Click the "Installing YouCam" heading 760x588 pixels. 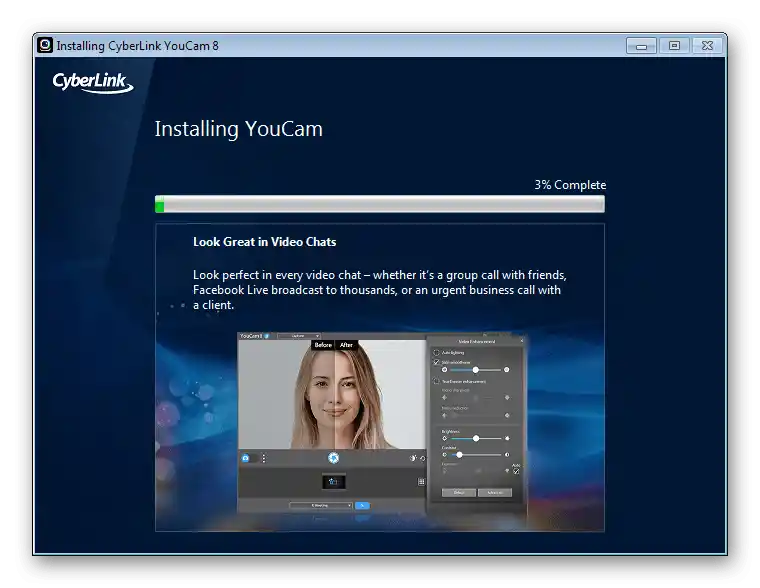click(x=238, y=129)
